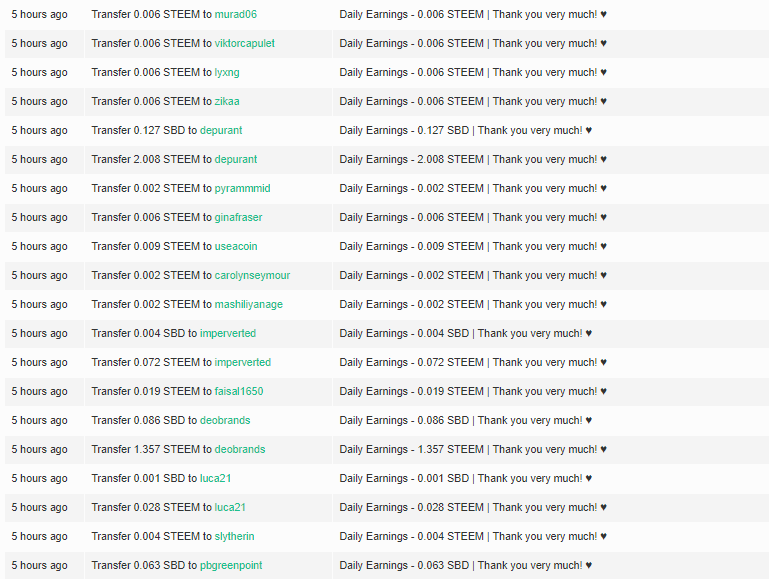Viewport: 769px width, 579px height.
Task: Visit the slytherin profile link
Action: point(234,536)
